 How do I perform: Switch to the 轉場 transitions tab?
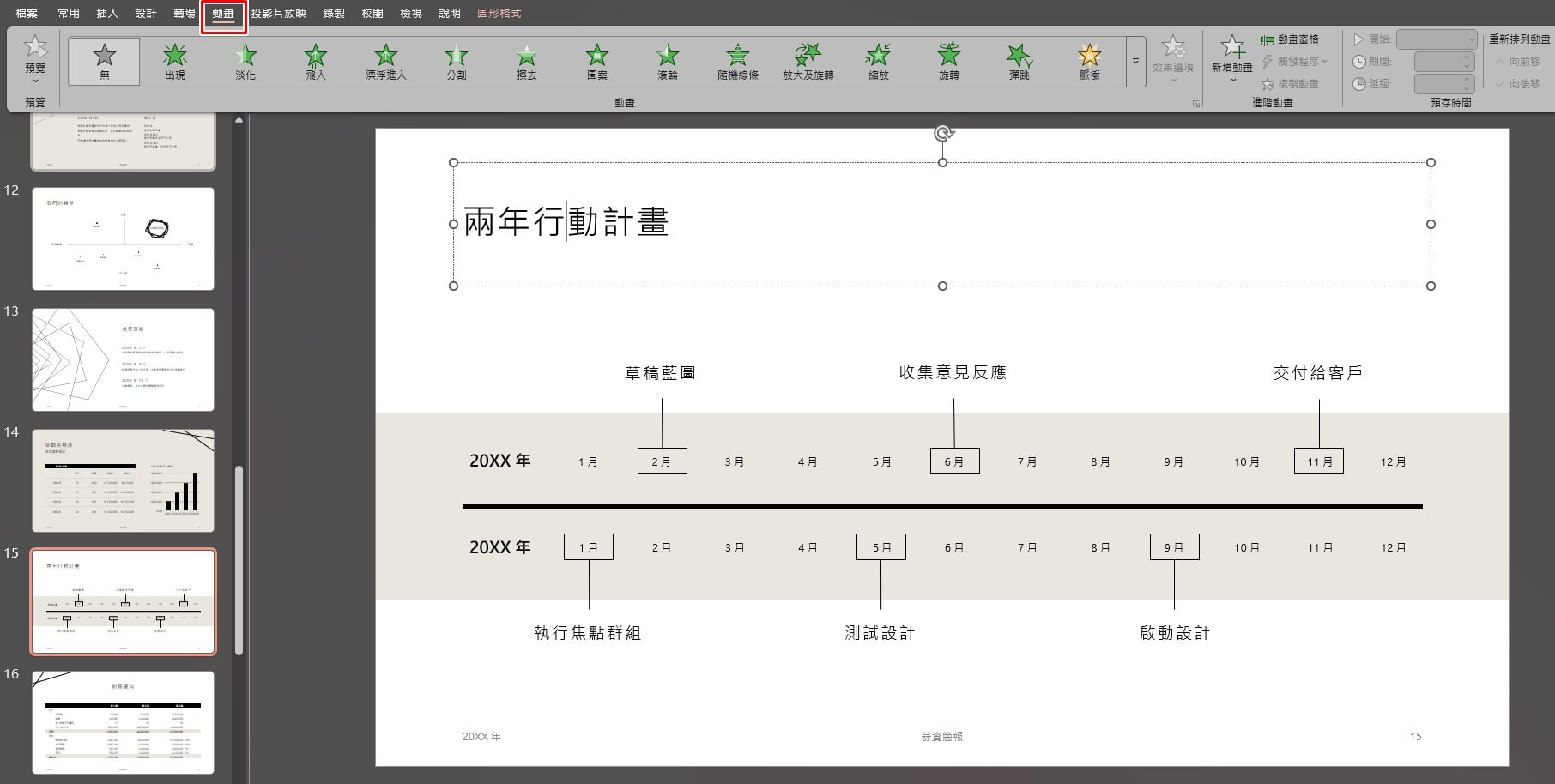click(x=185, y=14)
